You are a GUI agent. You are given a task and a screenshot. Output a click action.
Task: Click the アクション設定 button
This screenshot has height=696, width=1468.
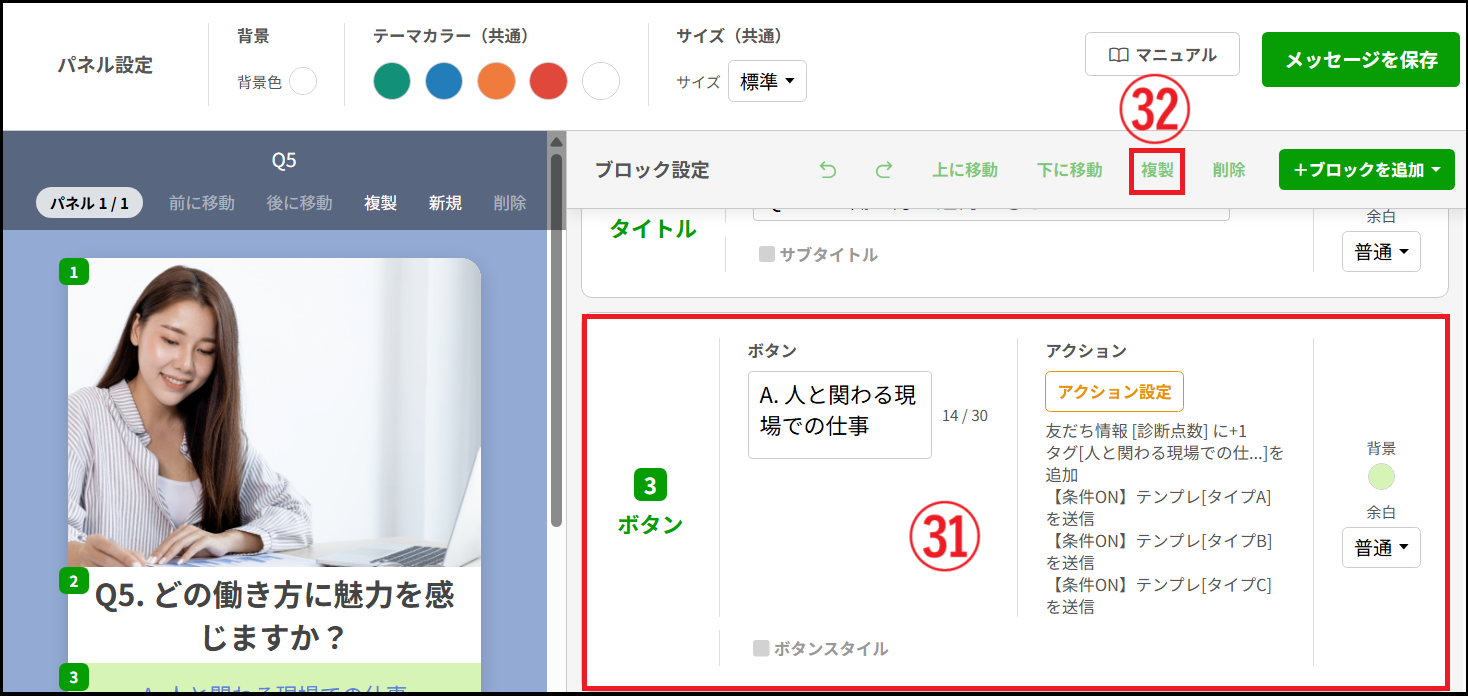(x=1114, y=392)
